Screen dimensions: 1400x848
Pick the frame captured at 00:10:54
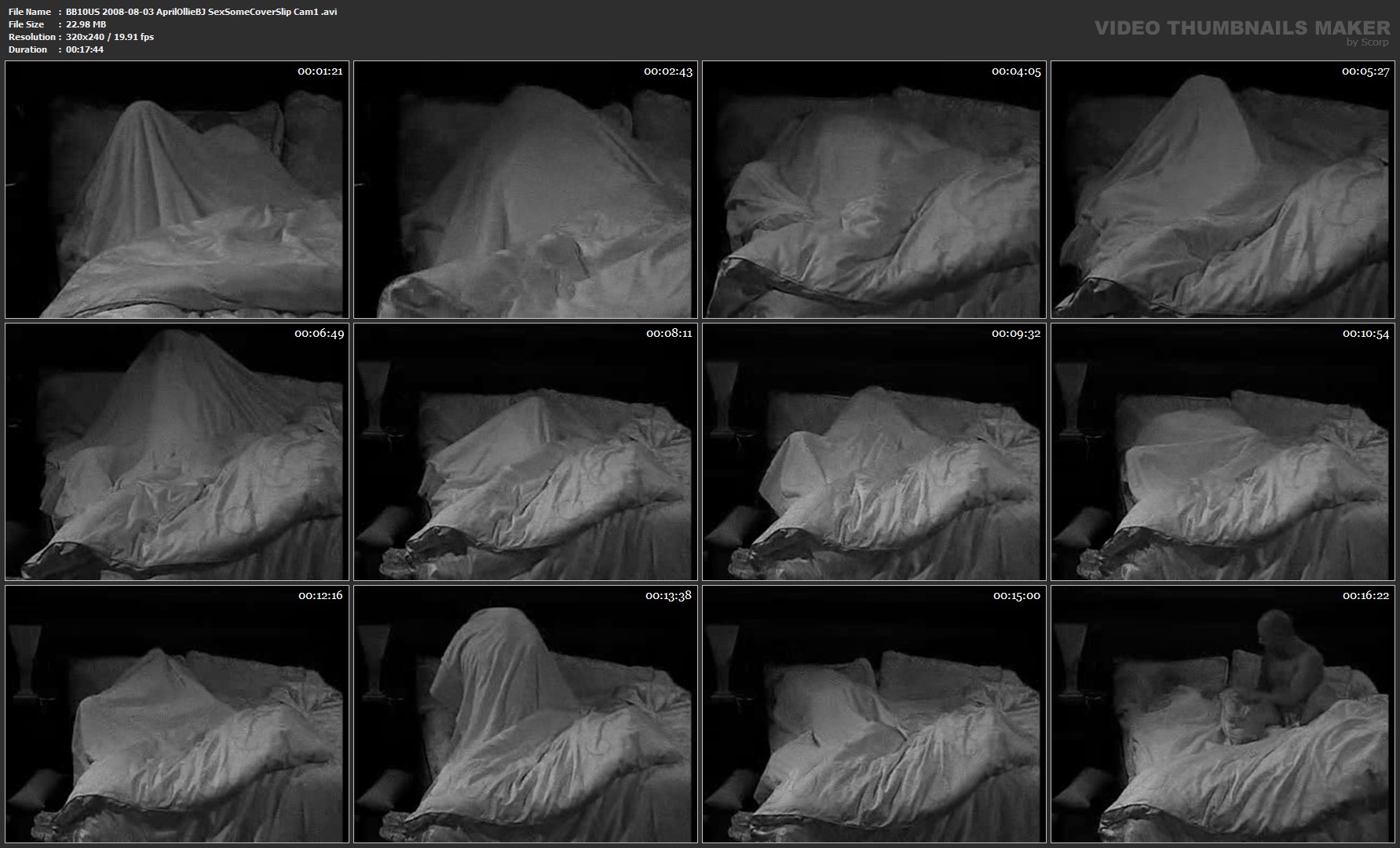pos(1223,451)
